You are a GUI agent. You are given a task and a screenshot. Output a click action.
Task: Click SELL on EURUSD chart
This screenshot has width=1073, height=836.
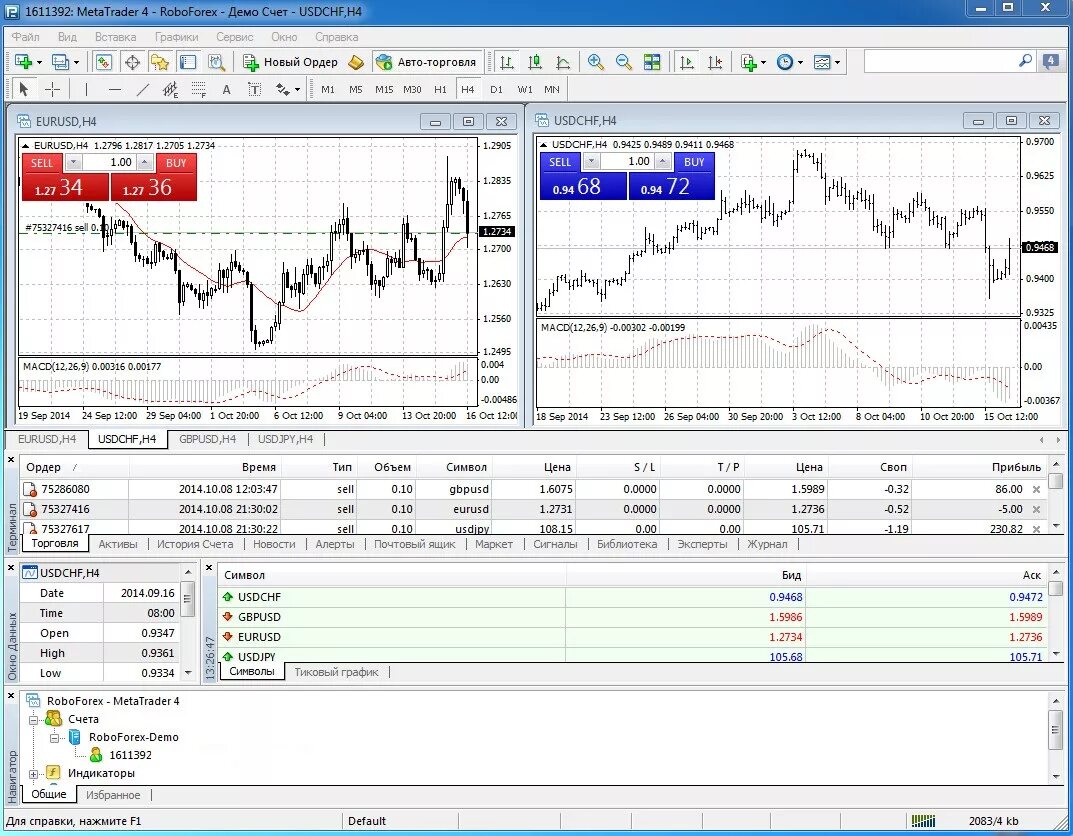42,163
